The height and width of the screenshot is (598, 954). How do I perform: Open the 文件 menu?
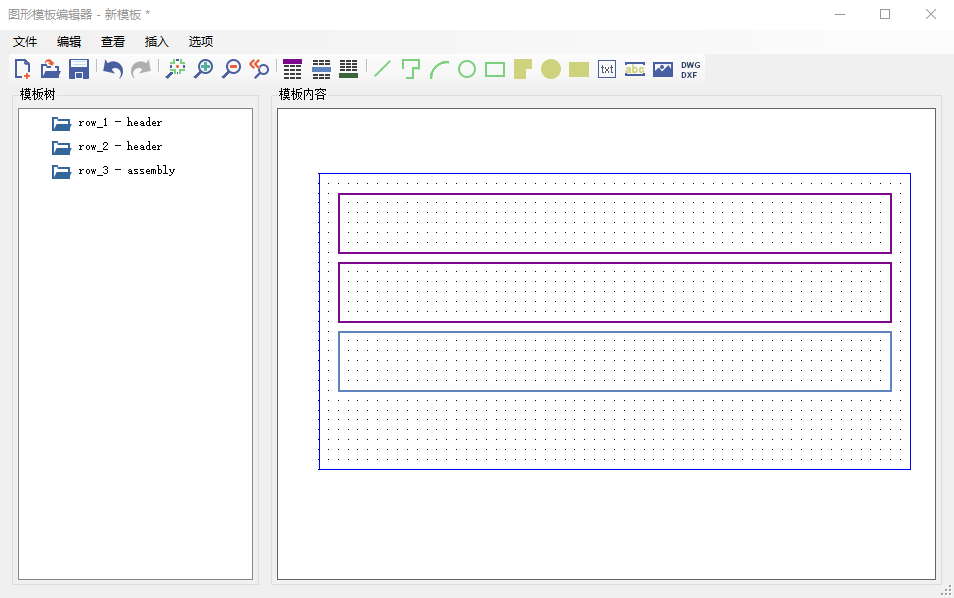pyautogui.click(x=25, y=41)
